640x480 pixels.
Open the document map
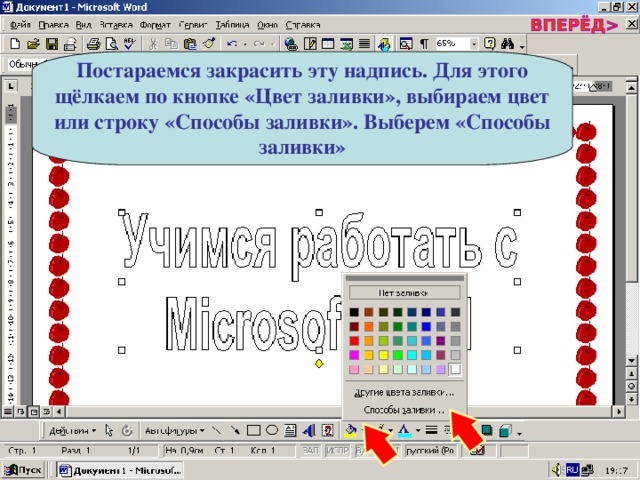(406, 43)
